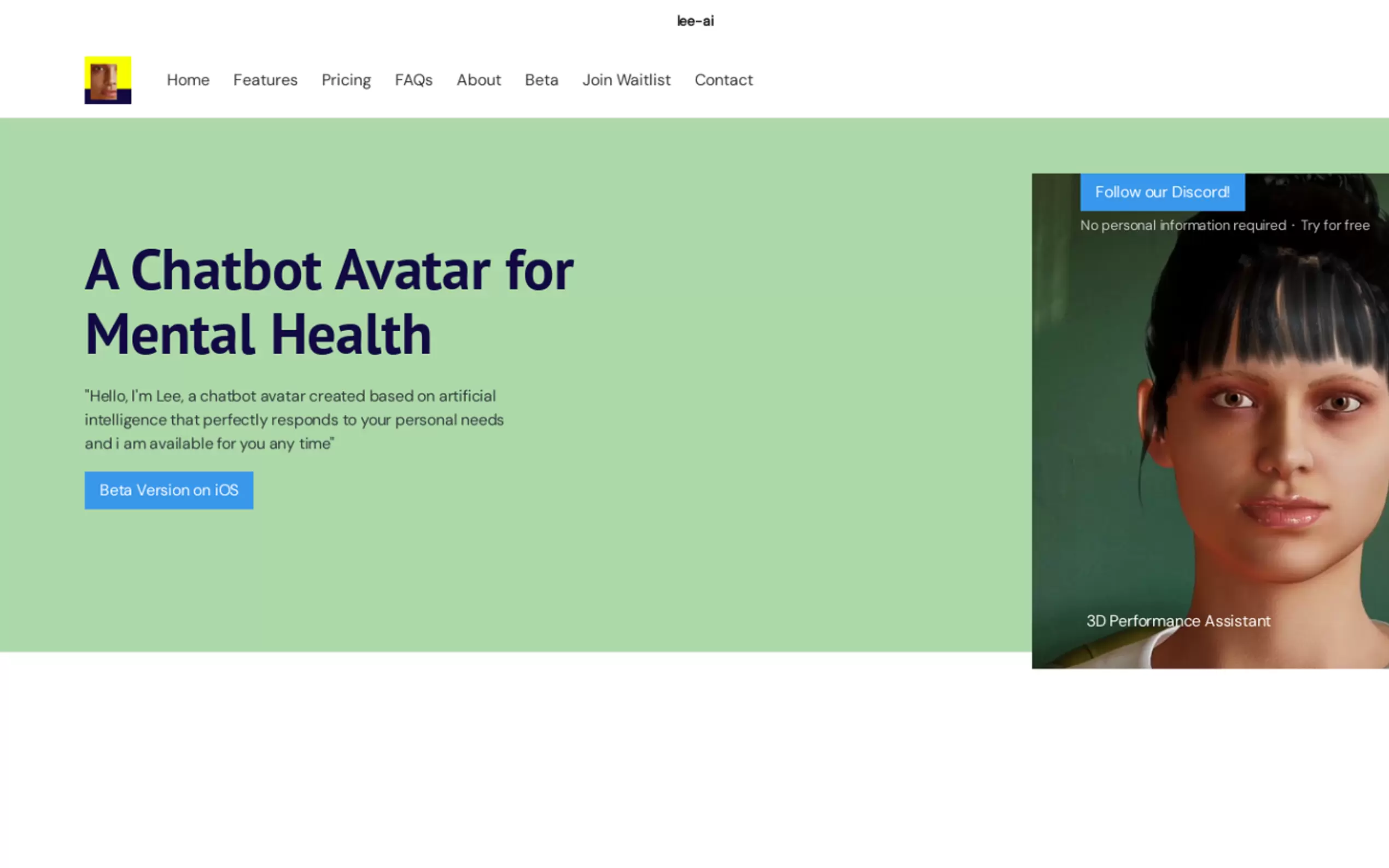The width and height of the screenshot is (1389, 868).
Task: Click 'No personal information required' text
Action: pyautogui.click(x=1182, y=225)
